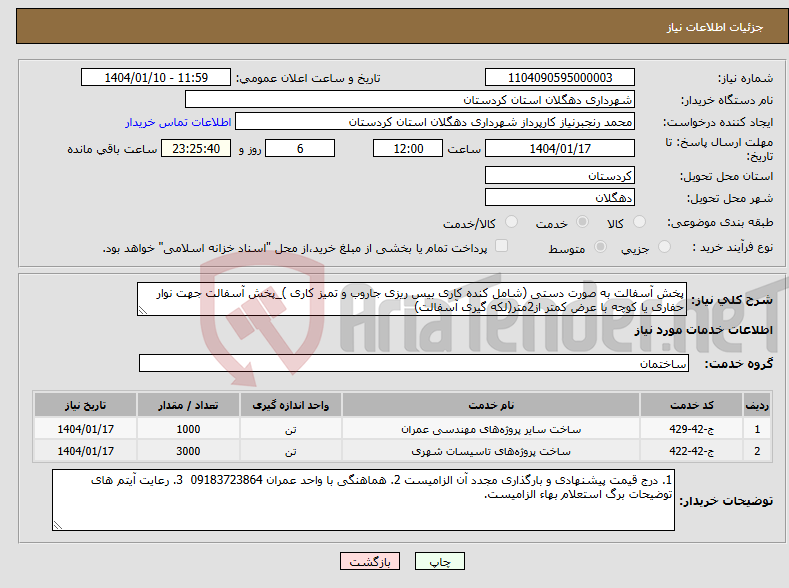Click the delivery city field دهگلان
Viewport: 789px width, 588px height.
click(x=560, y=197)
